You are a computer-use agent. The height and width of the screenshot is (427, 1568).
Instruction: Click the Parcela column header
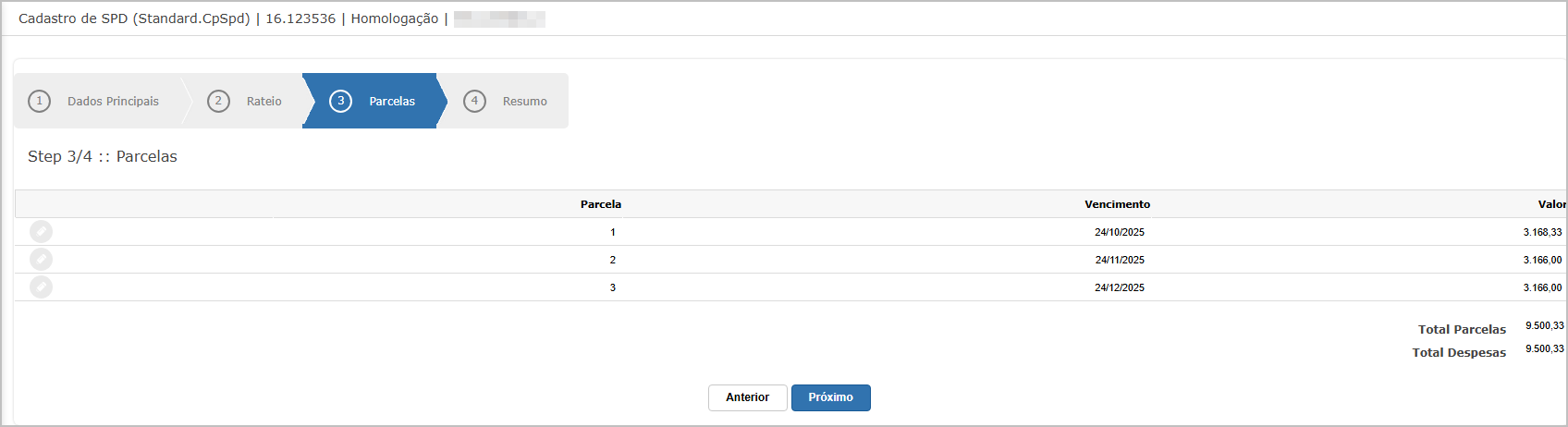coord(601,204)
